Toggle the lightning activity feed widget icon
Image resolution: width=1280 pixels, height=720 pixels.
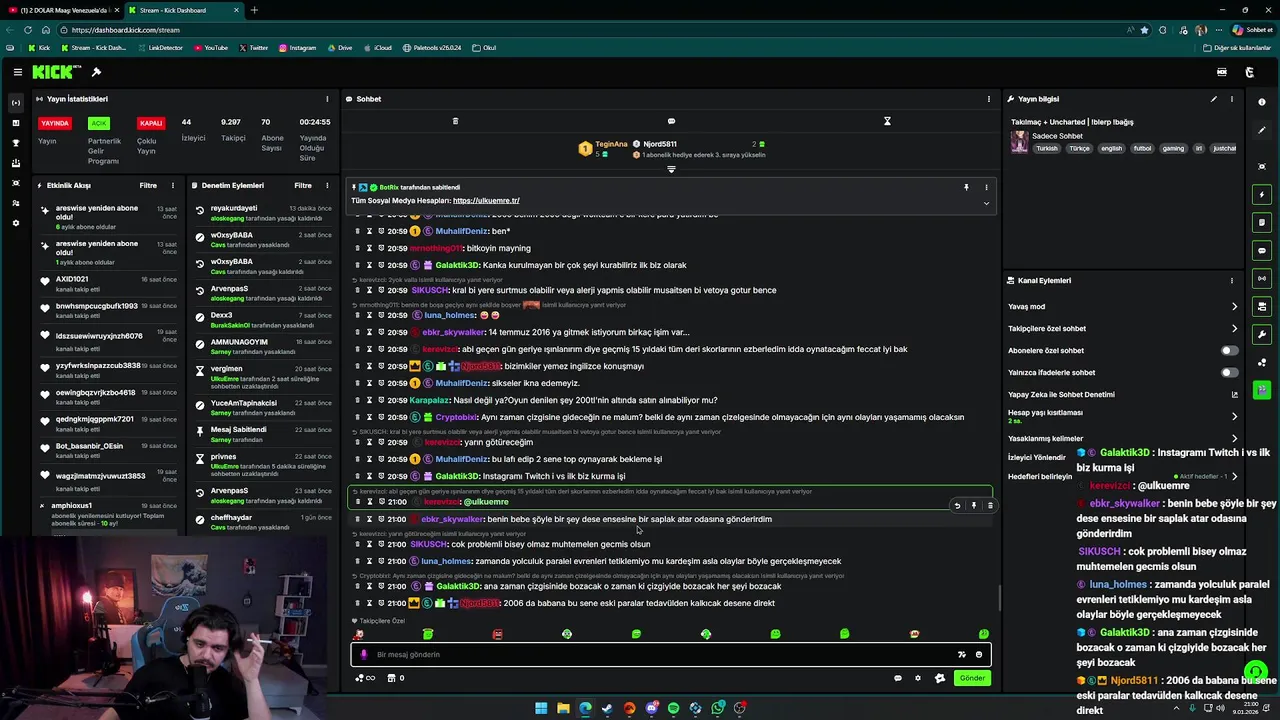[x=1262, y=194]
